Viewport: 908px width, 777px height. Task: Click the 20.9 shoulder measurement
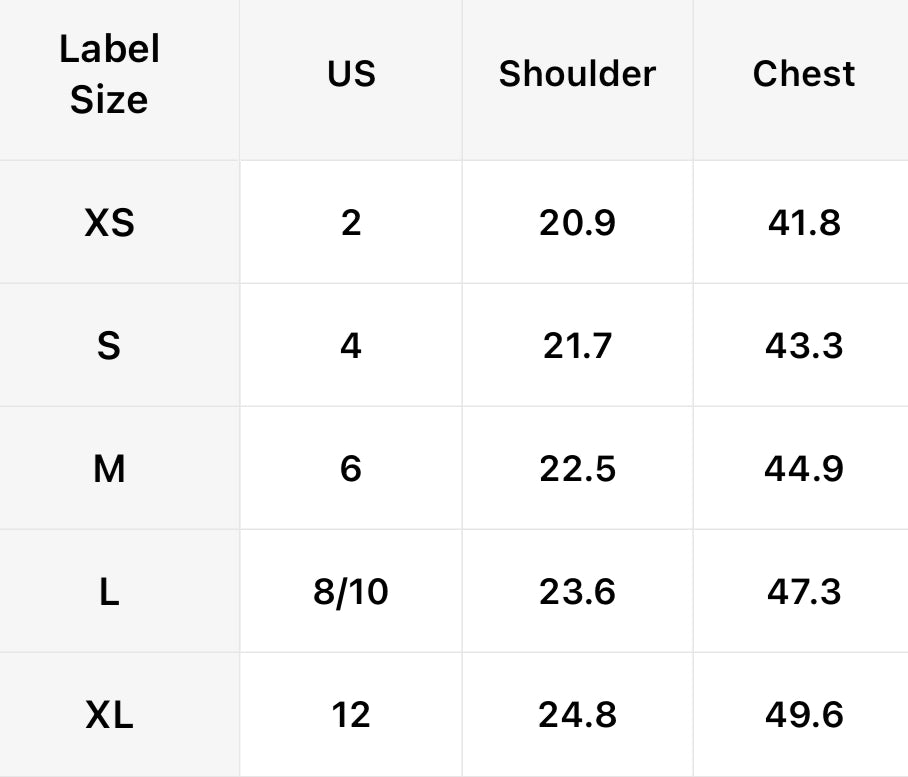(x=577, y=222)
